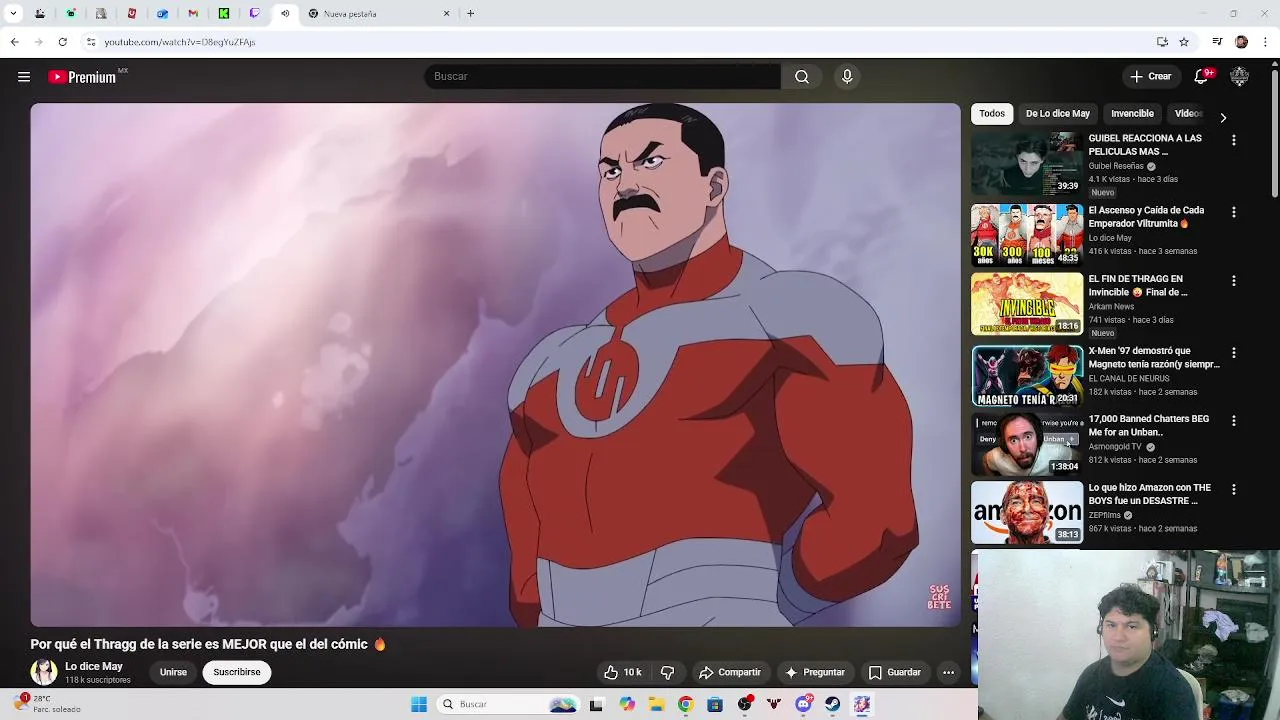Install YouTube app icon in address bar
This screenshot has height=720, width=1280.
pyautogui.click(x=1162, y=42)
